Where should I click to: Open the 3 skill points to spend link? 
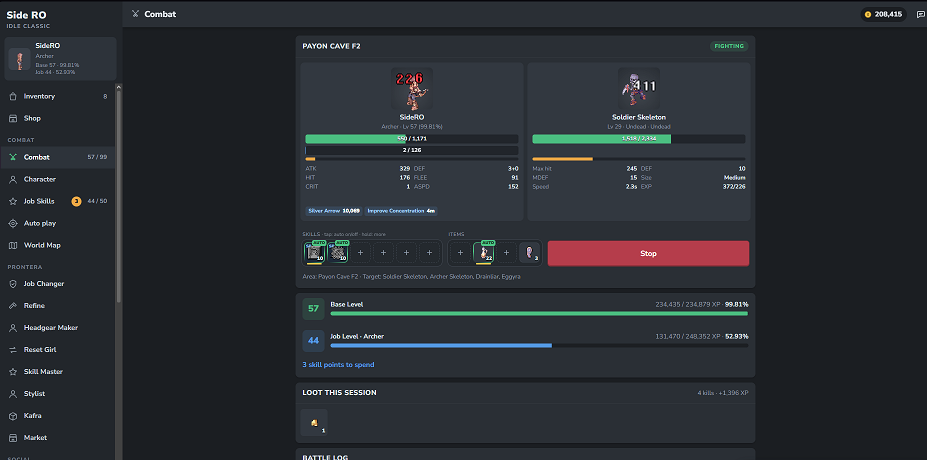click(338, 365)
